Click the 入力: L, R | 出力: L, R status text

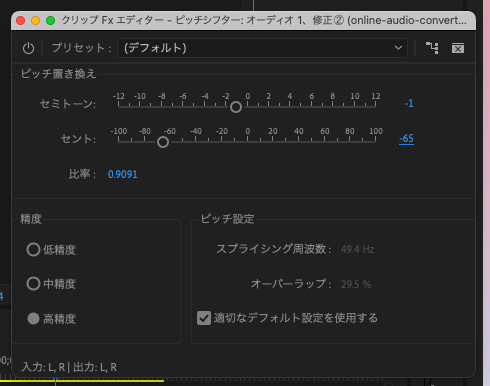click(69, 367)
